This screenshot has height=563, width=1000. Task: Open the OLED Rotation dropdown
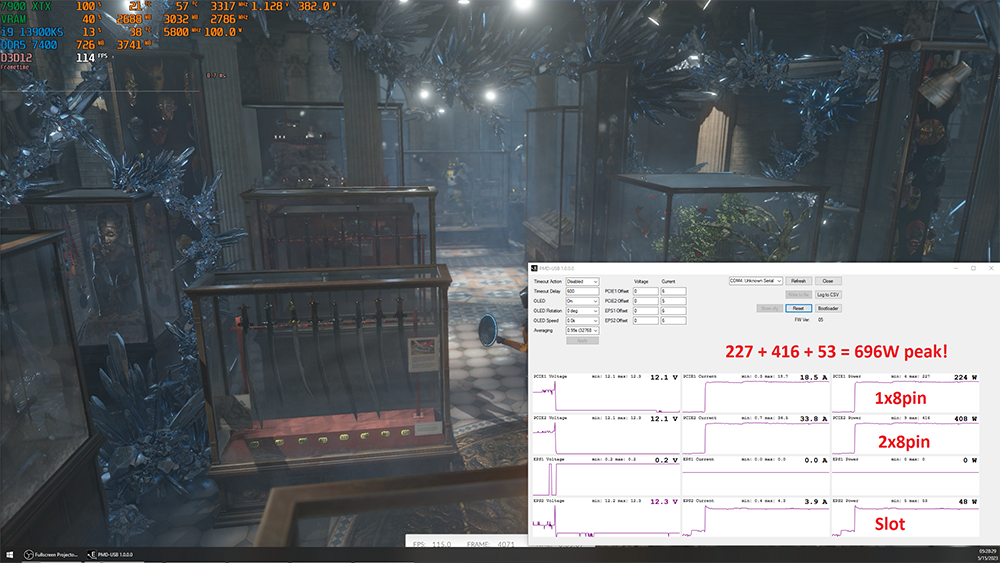[582, 311]
